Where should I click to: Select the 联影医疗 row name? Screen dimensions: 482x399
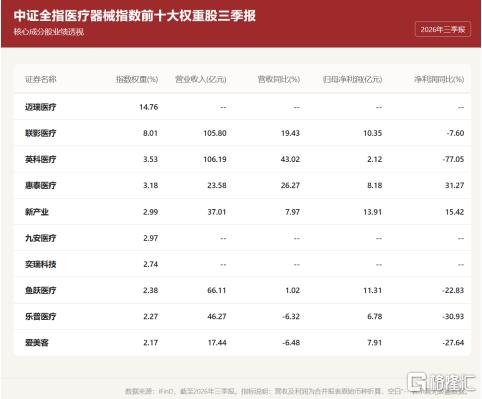coord(41,133)
